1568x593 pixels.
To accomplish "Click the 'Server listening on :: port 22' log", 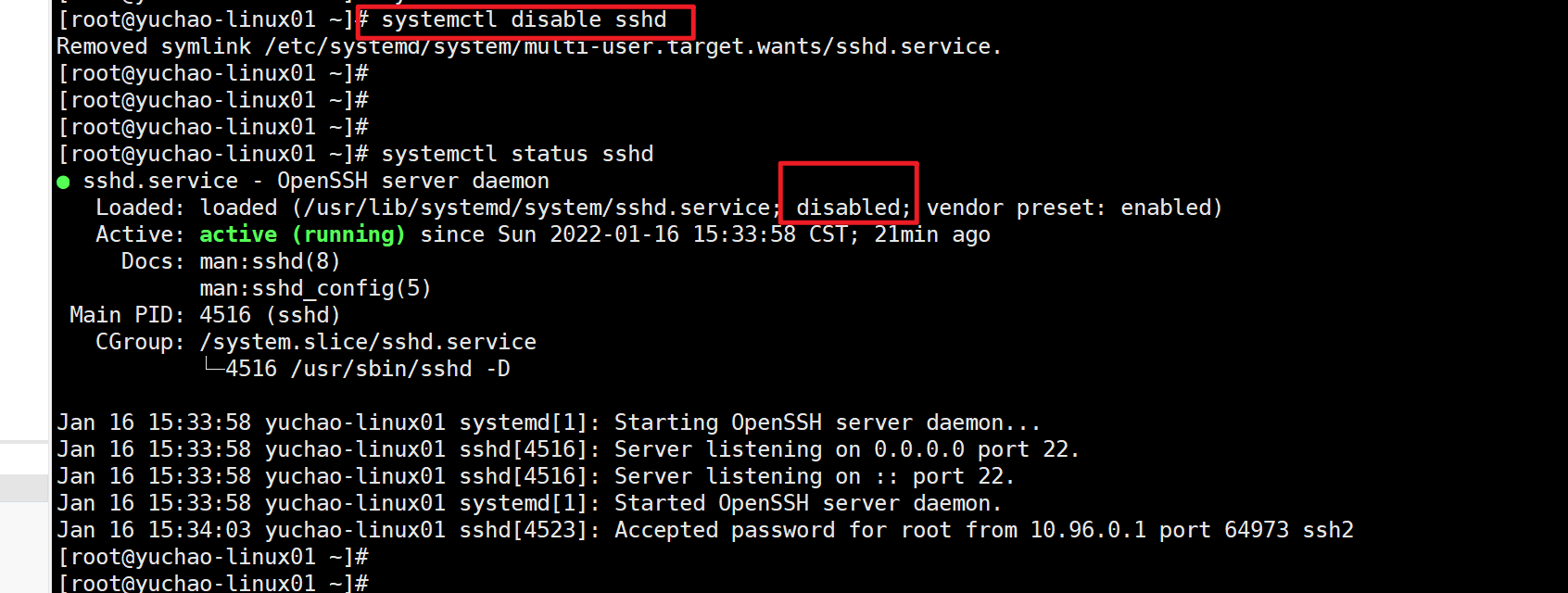I will coord(814,476).
